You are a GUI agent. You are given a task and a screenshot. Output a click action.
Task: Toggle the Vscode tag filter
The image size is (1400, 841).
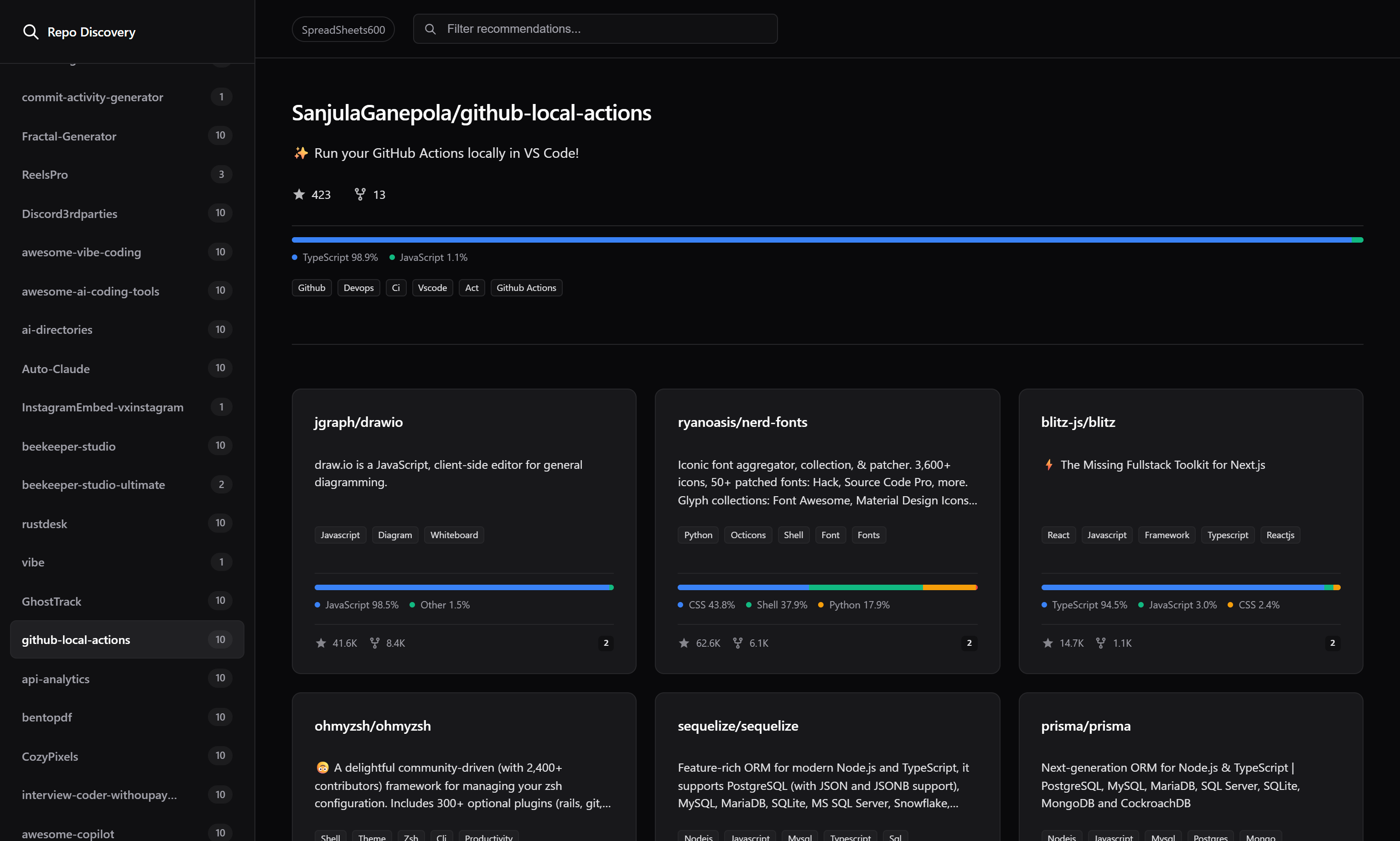coord(432,287)
